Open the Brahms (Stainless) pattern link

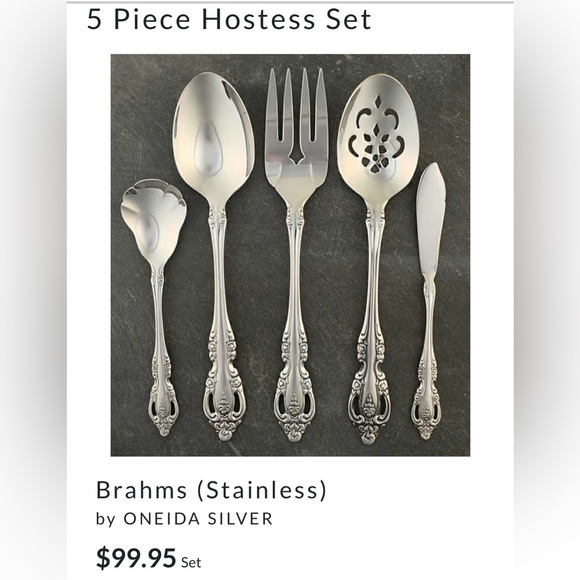point(212,490)
